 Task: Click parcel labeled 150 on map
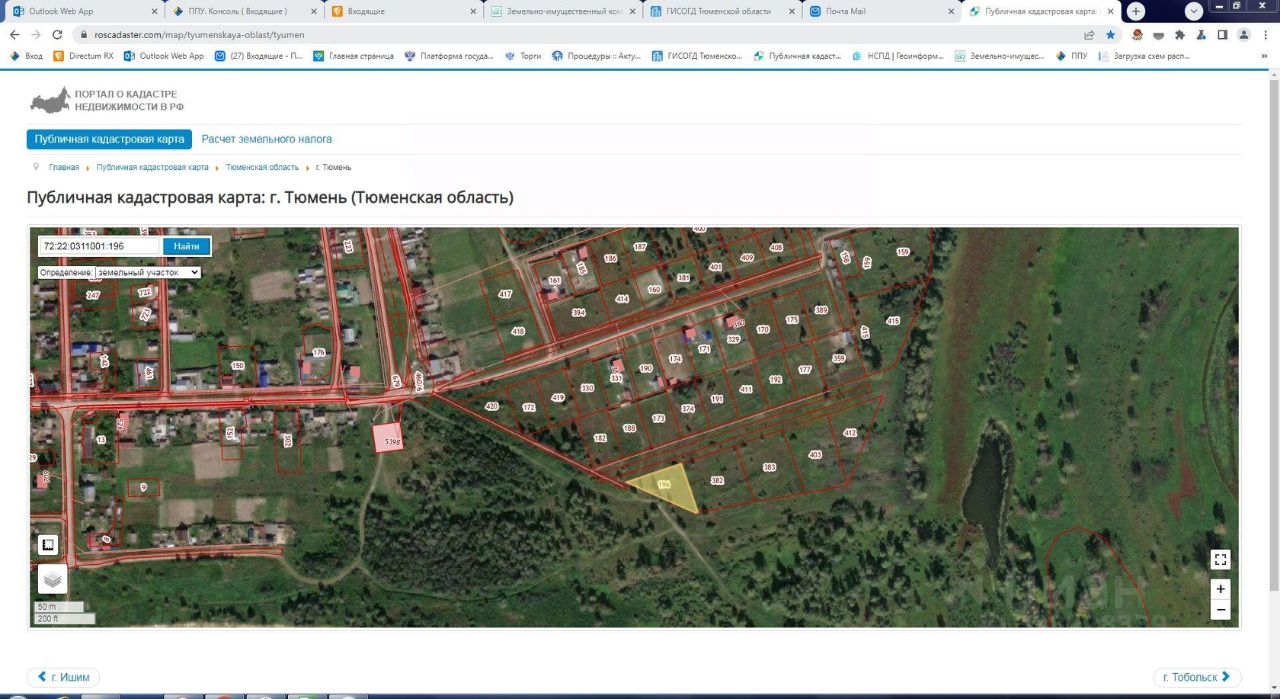[238, 366]
